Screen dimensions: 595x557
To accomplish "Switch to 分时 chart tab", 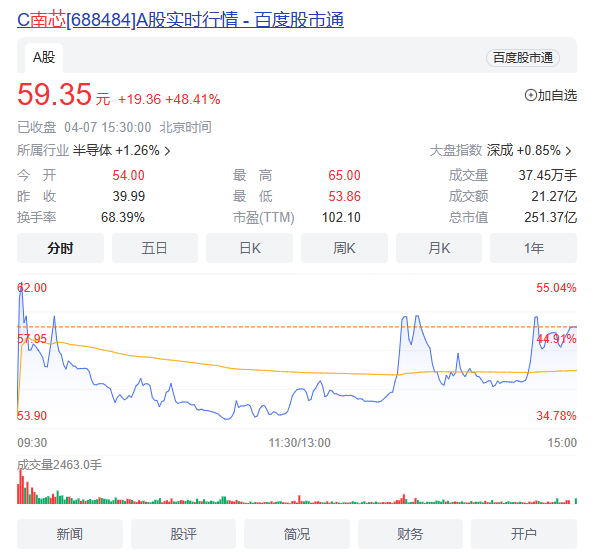I will pos(60,248).
